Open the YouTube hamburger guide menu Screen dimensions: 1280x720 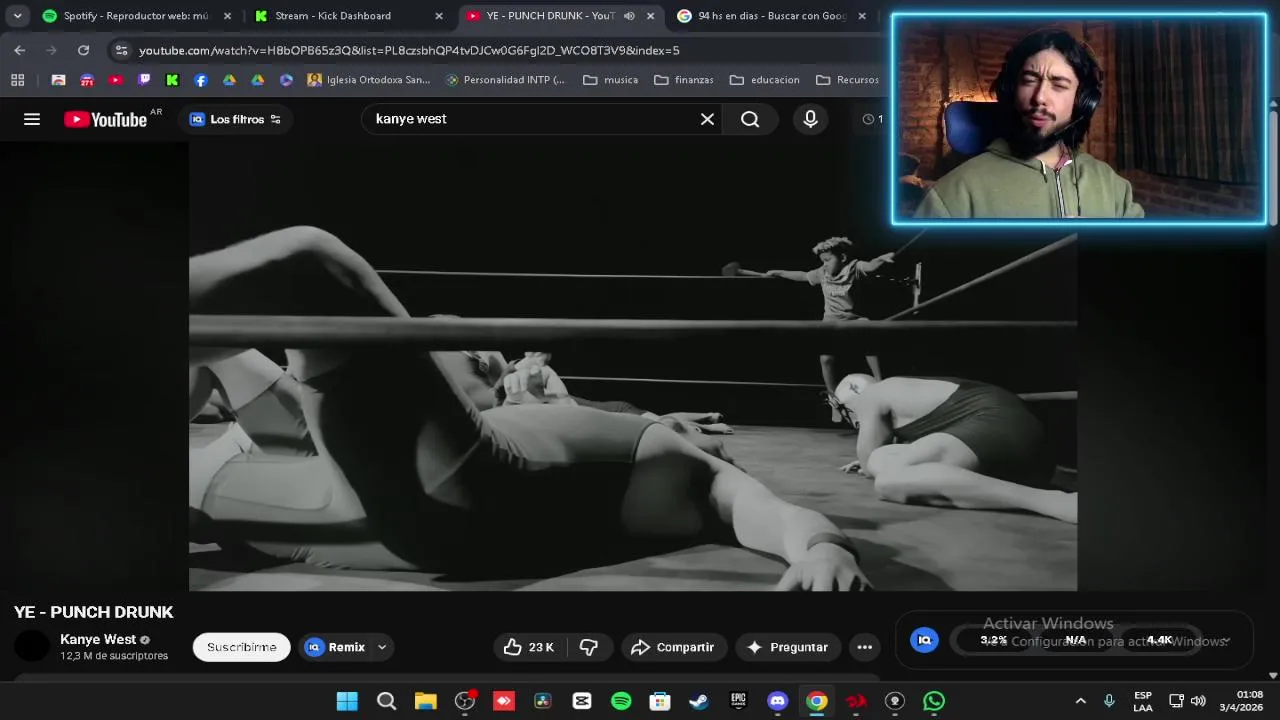tap(32, 119)
